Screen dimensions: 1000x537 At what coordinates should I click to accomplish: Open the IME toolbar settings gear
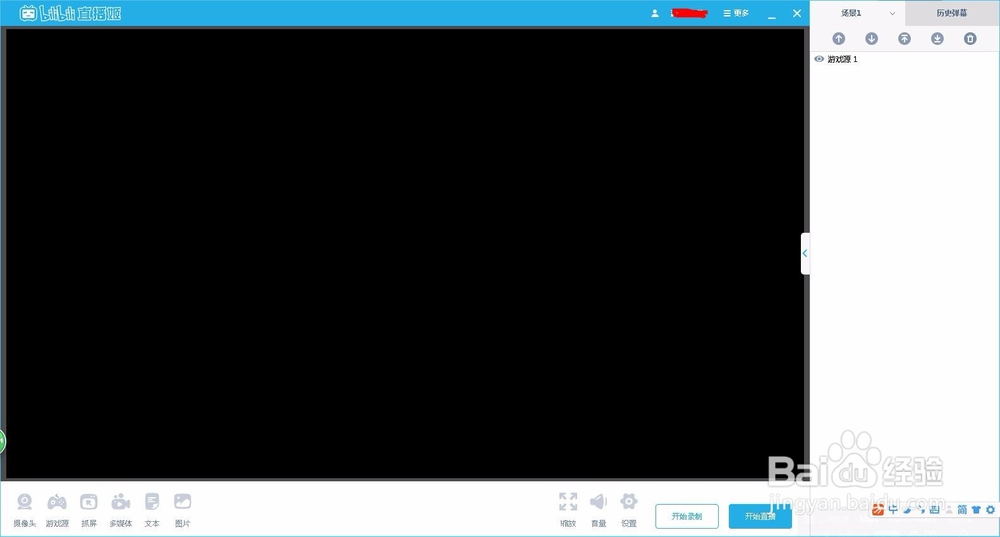coord(990,510)
